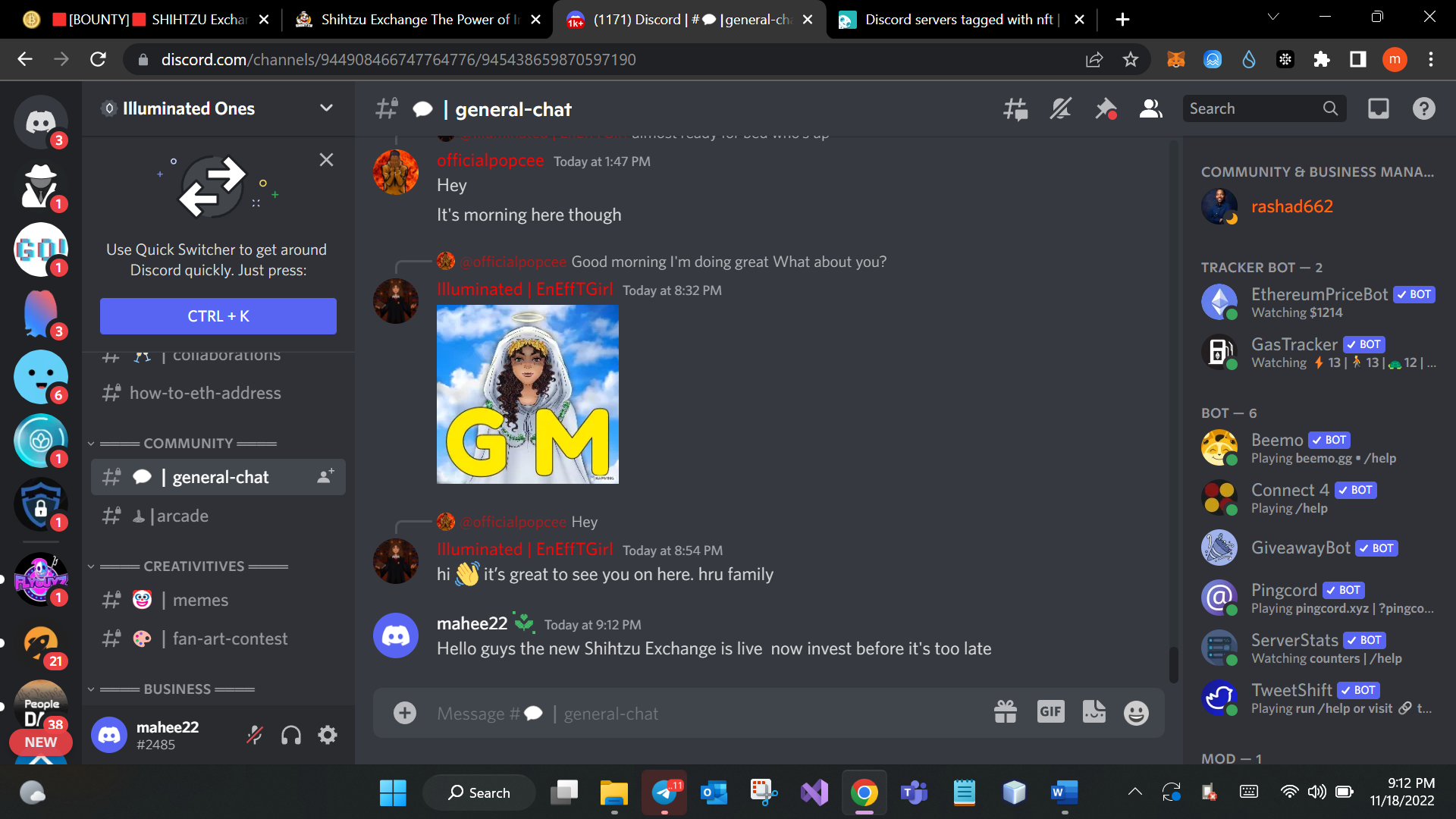Open the sticker picker icon
The image size is (1456, 819).
coord(1094,712)
